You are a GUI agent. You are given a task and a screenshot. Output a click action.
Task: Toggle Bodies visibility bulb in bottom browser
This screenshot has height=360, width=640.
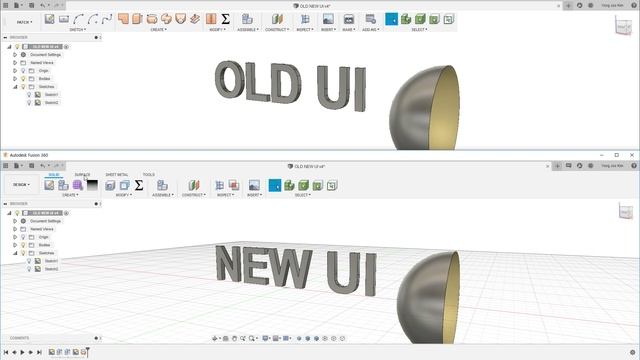[23, 245]
